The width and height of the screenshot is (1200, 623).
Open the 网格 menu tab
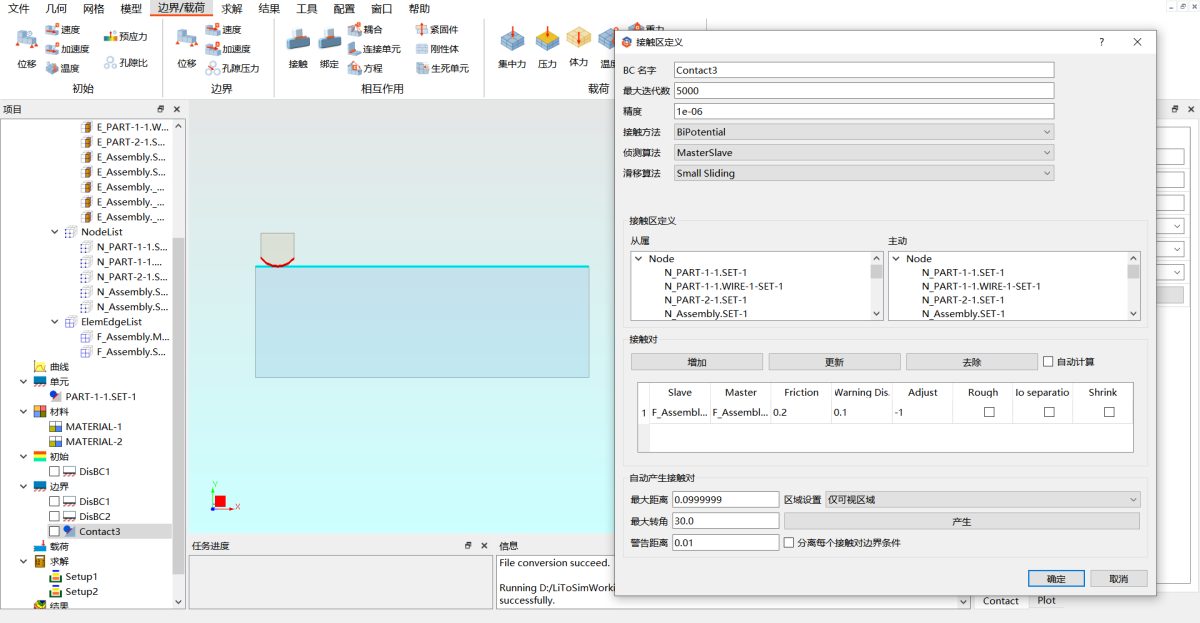click(x=94, y=8)
